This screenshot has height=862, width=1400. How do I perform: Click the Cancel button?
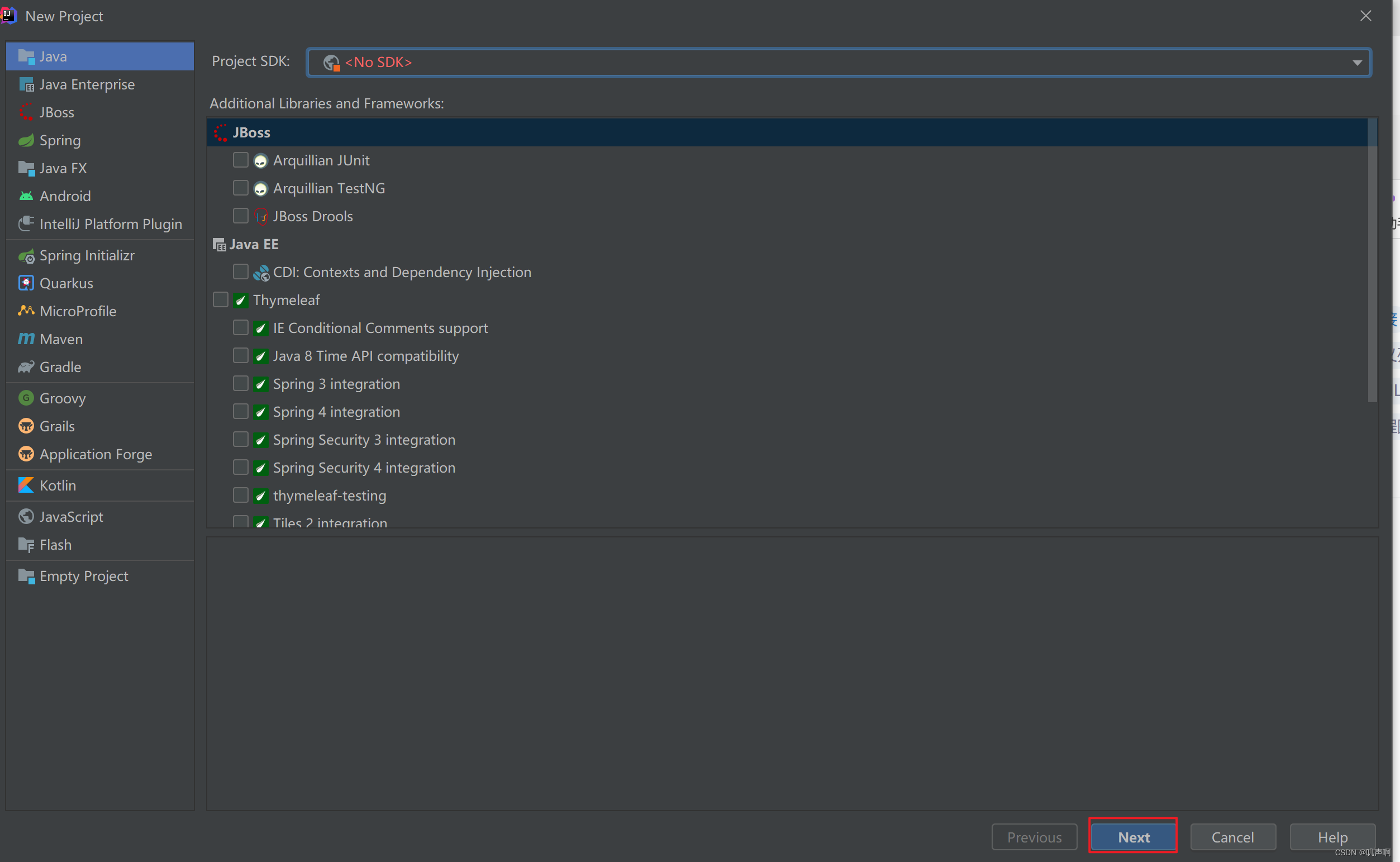click(1232, 837)
